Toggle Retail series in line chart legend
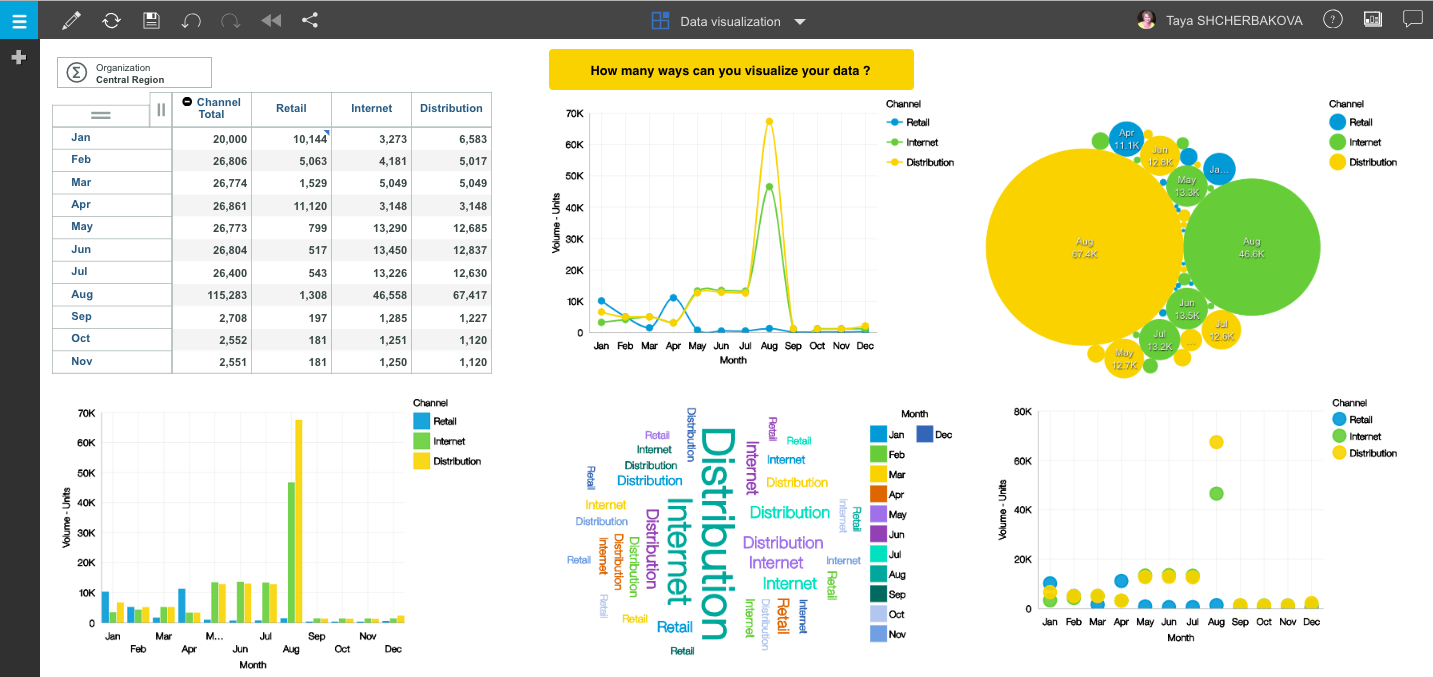 916,123
